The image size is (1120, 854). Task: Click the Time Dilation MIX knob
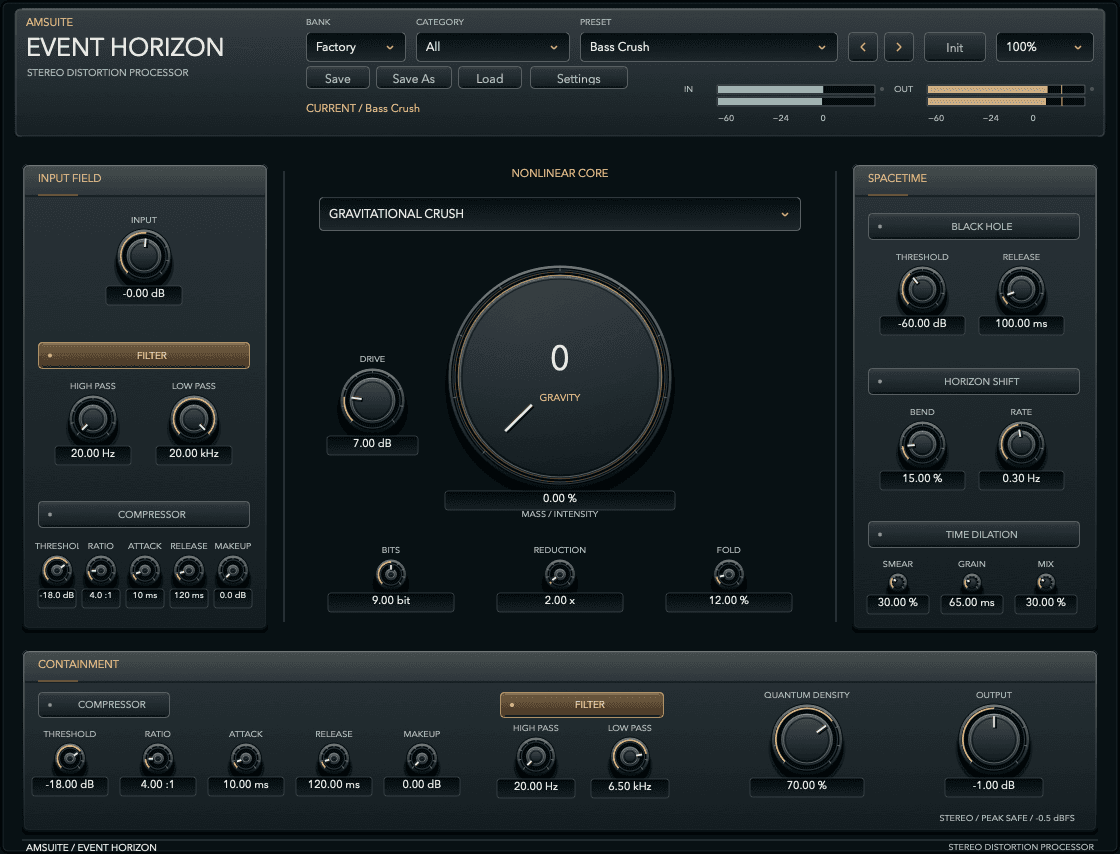coord(1046,583)
